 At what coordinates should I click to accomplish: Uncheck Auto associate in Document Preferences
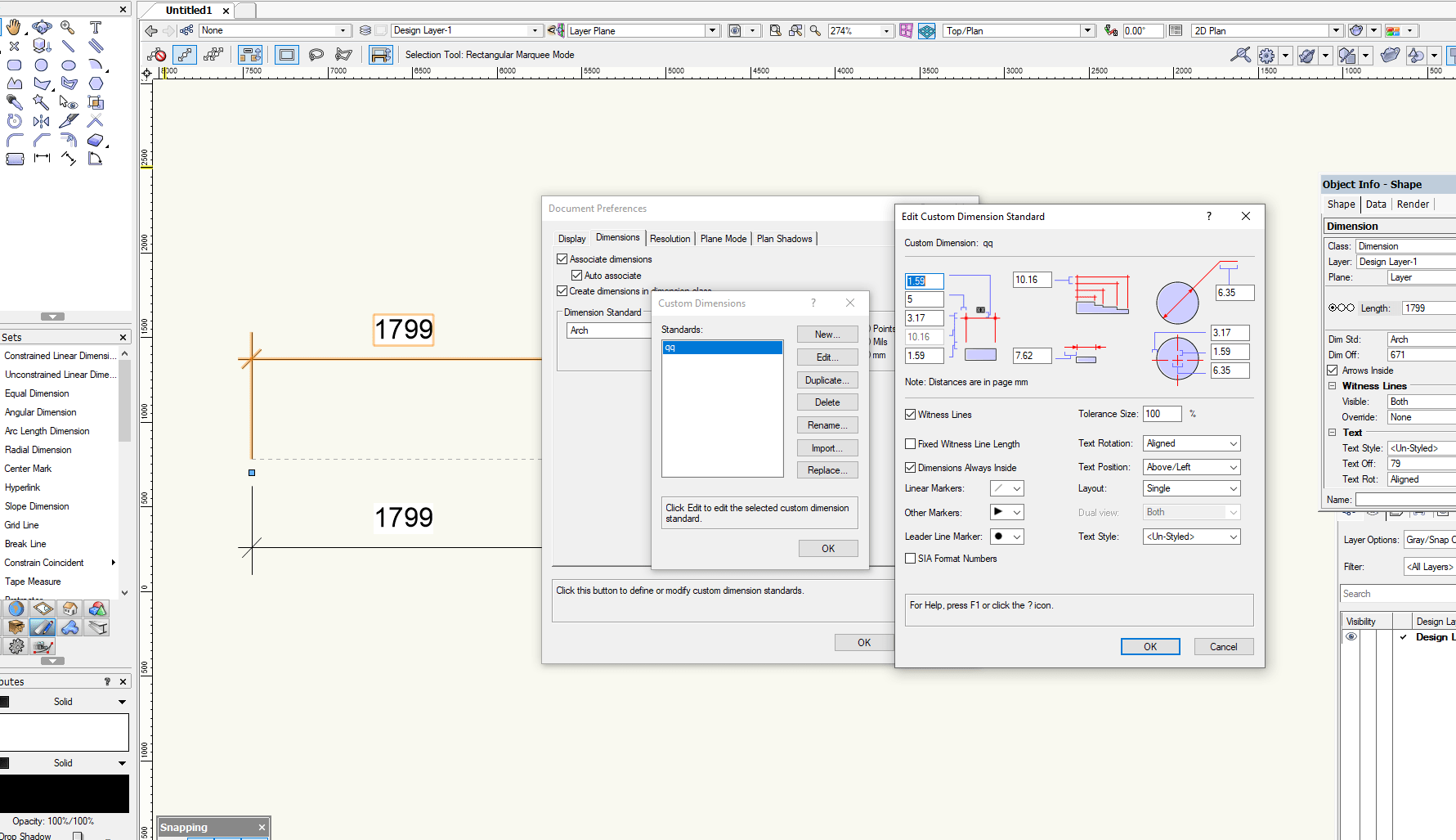[x=577, y=275]
